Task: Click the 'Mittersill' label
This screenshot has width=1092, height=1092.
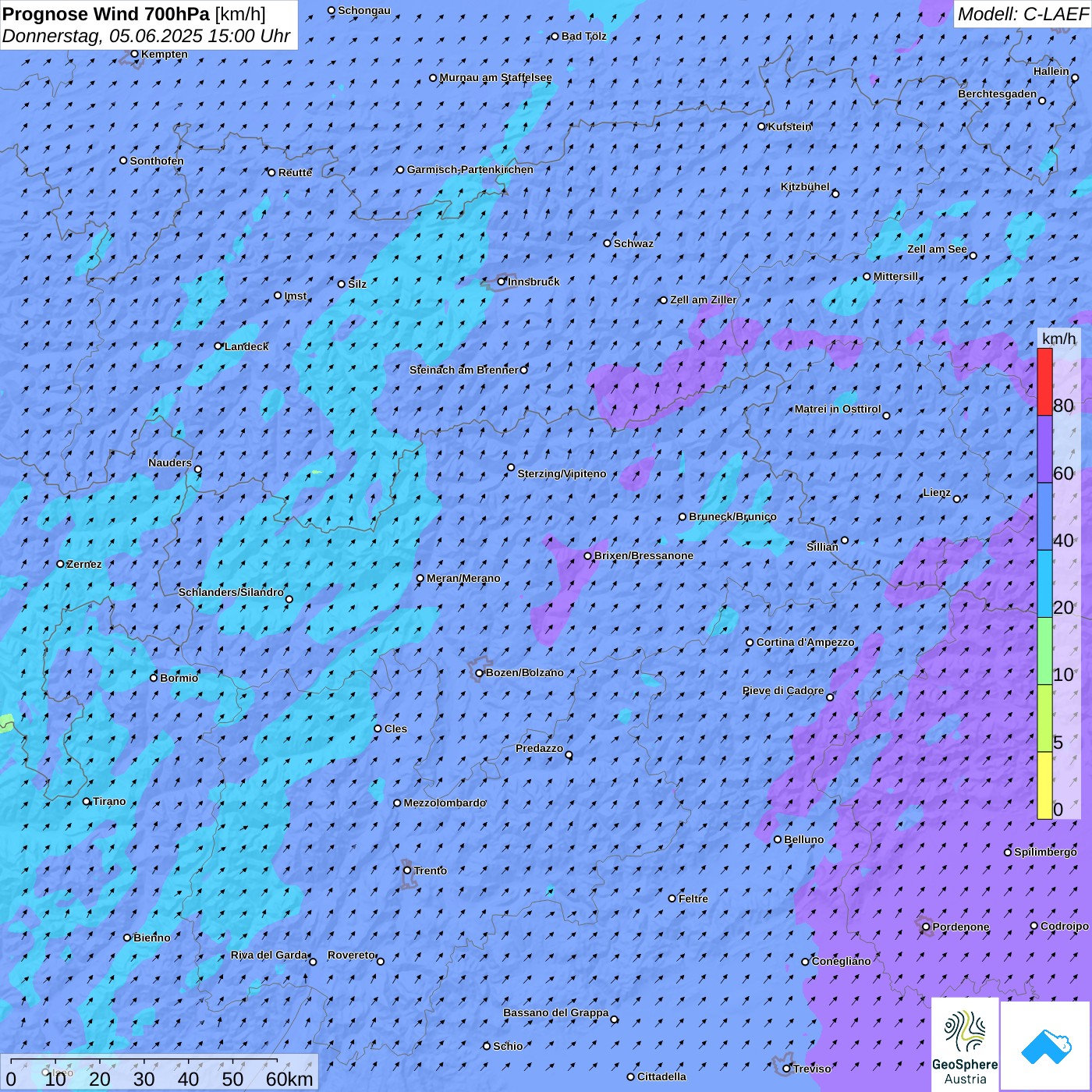Action: (895, 276)
